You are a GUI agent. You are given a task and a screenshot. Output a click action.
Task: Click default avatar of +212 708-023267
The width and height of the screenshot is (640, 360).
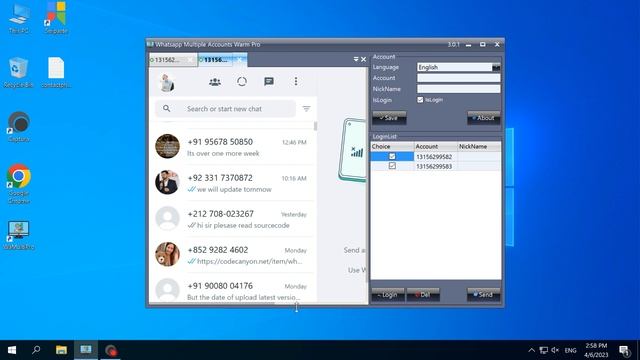(x=167, y=218)
